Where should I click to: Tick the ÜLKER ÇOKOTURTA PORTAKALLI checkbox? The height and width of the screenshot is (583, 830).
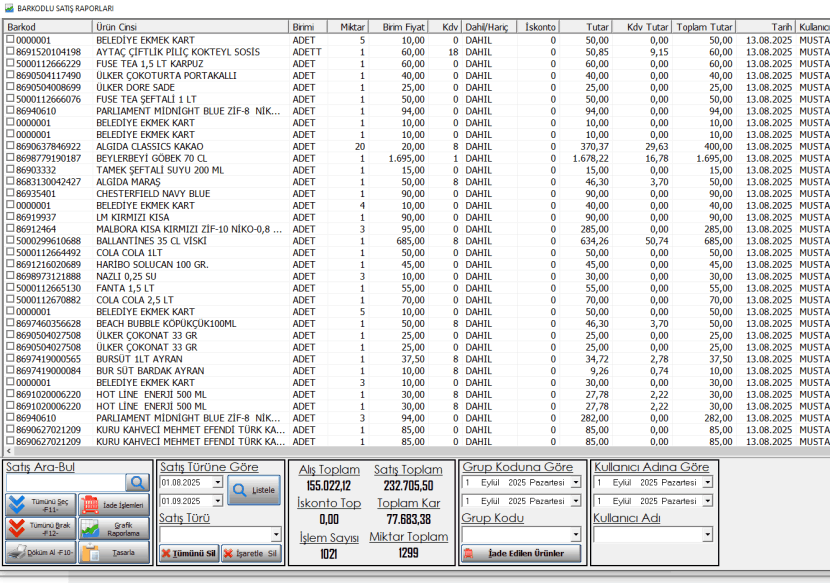click(x=10, y=75)
